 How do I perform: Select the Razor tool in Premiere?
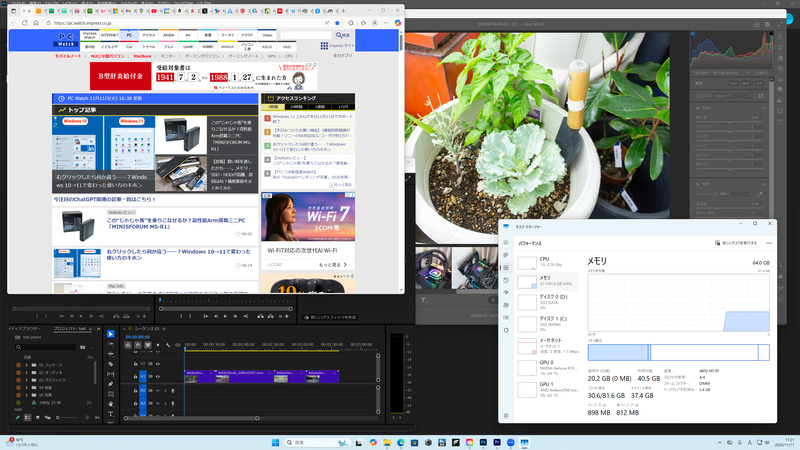[111, 364]
